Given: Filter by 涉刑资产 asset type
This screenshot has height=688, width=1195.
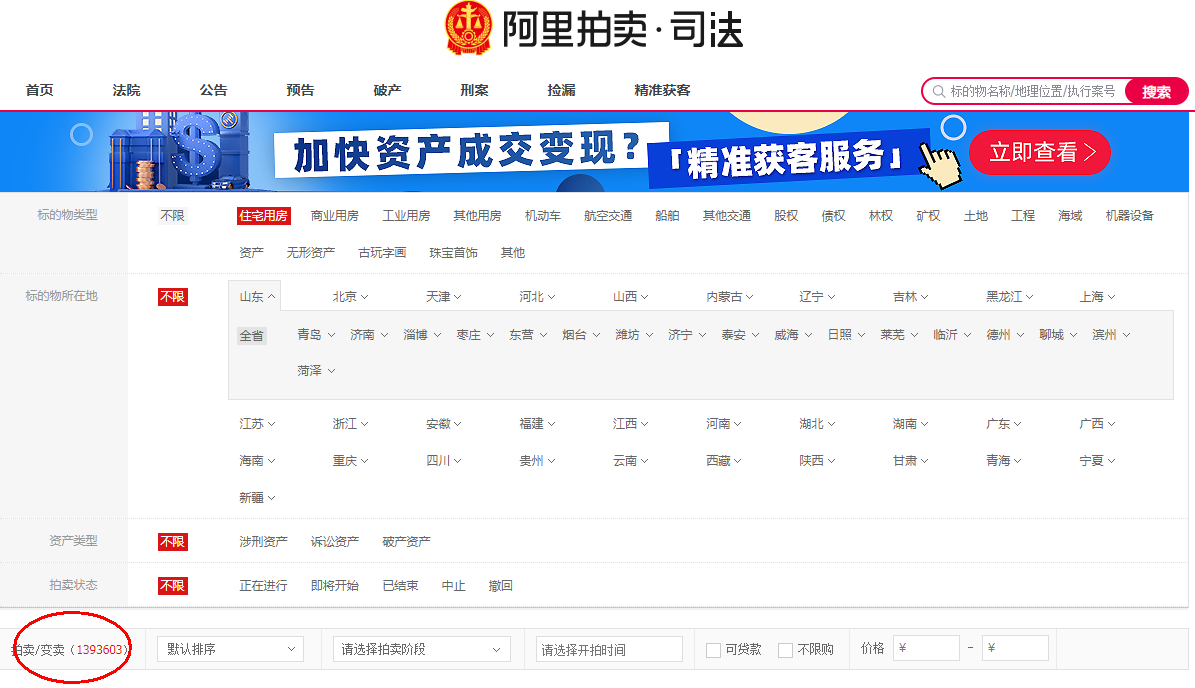Looking at the screenshot, I should coord(263,542).
